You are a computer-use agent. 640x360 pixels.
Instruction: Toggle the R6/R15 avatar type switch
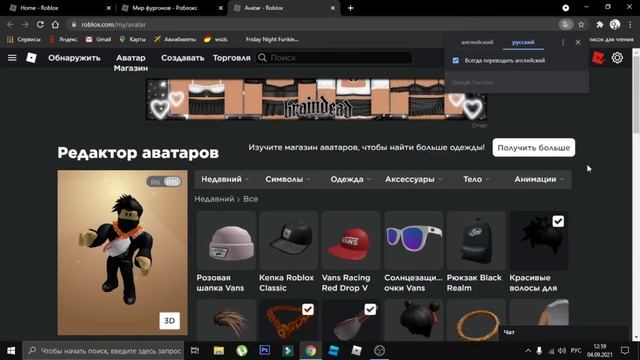click(x=164, y=182)
